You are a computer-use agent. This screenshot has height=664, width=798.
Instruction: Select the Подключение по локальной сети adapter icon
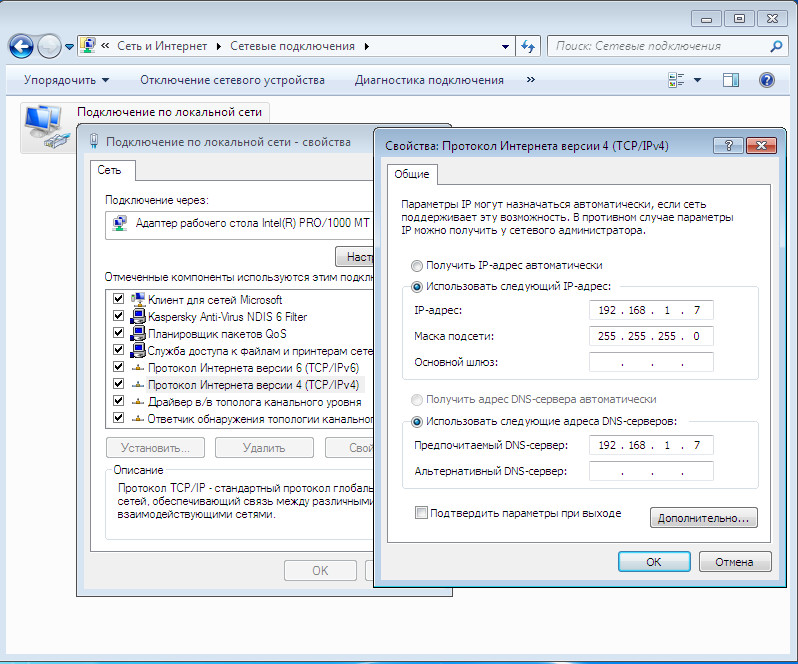[47, 127]
